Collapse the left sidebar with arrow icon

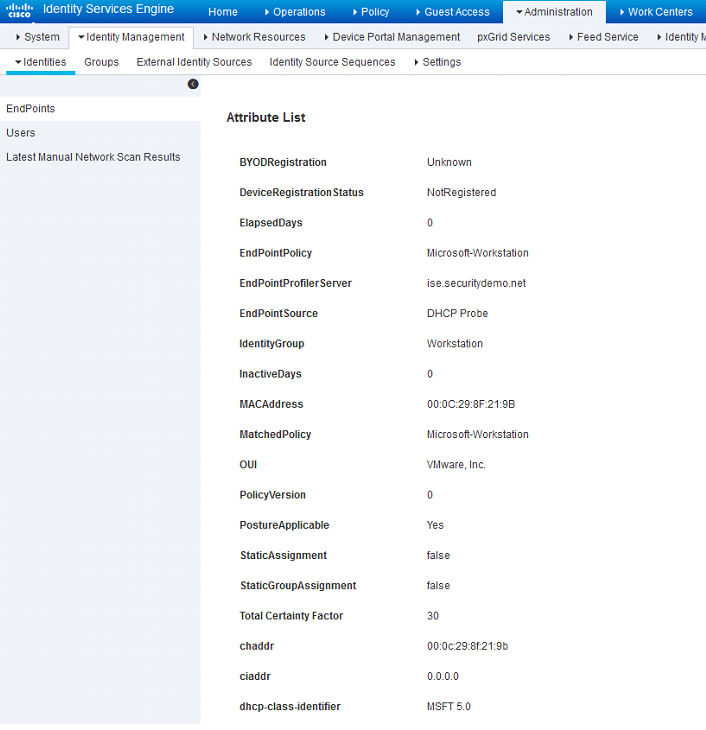[193, 84]
